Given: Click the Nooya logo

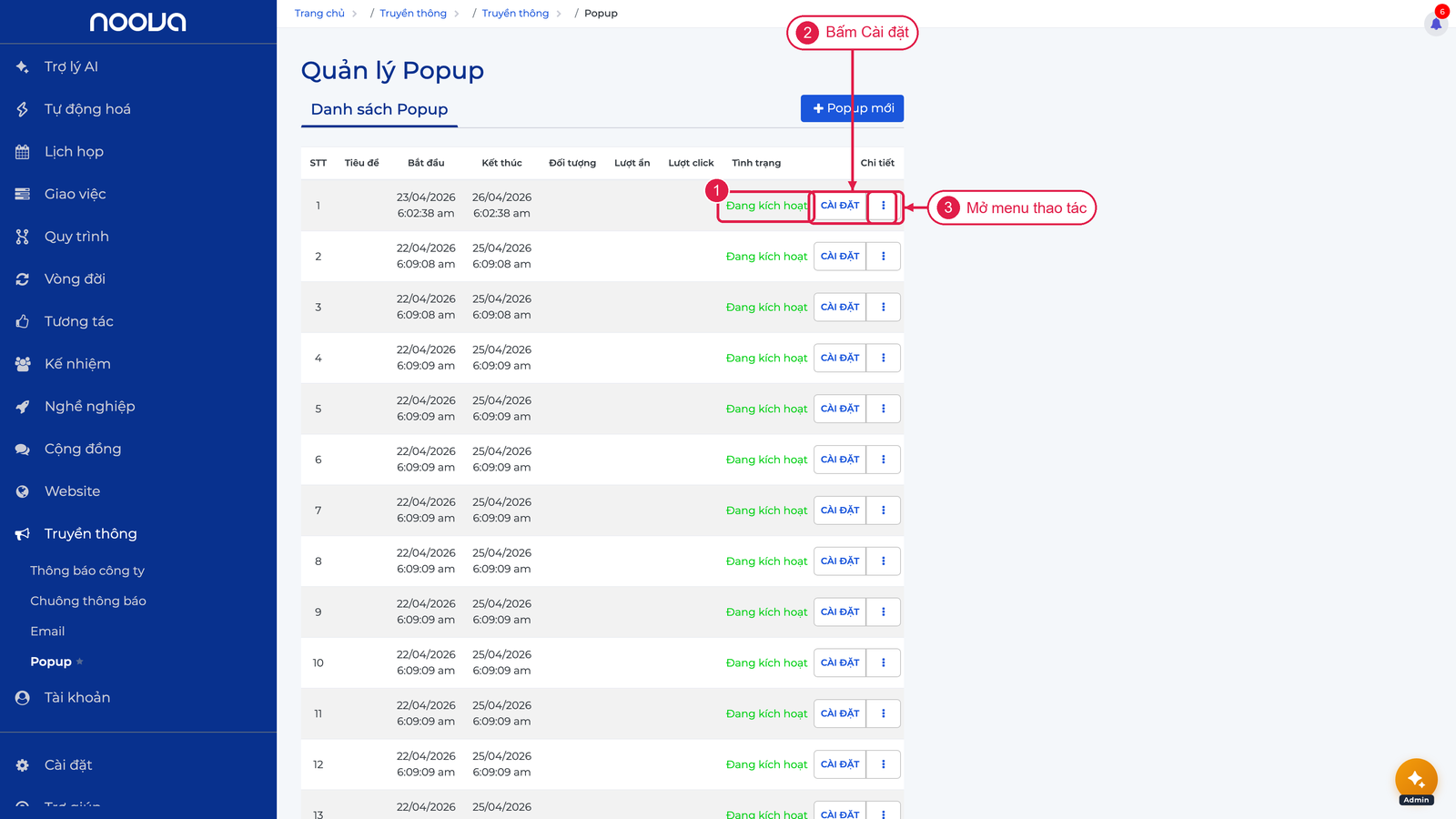Looking at the screenshot, I should 138,22.
